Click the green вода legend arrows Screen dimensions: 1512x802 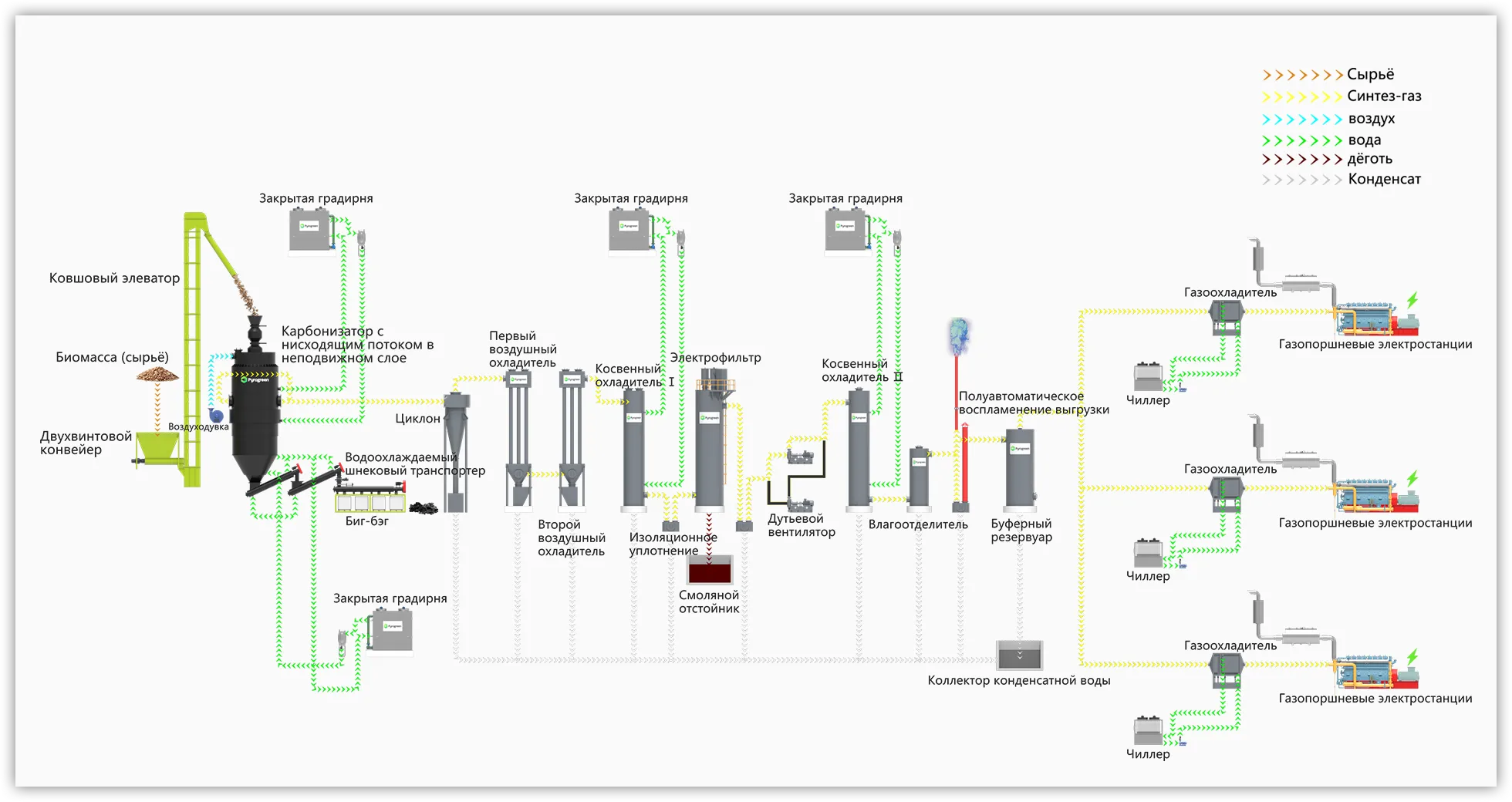pyautogui.click(x=1302, y=141)
